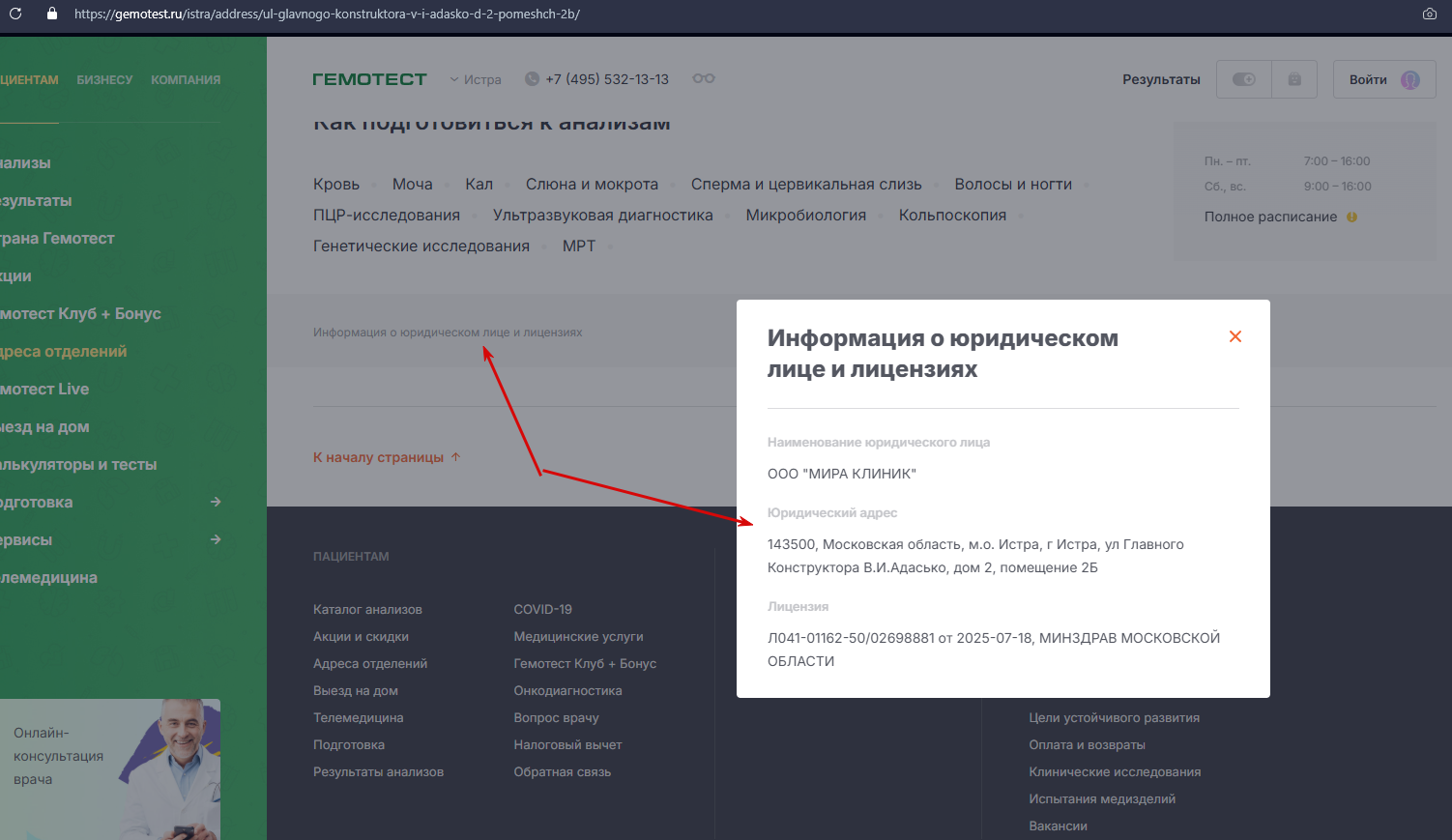Open Калькуляторы и тесты in the sidebar
Image resolution: width=1452 pixels, height=840 pixels.
click(x=78, y=465)
